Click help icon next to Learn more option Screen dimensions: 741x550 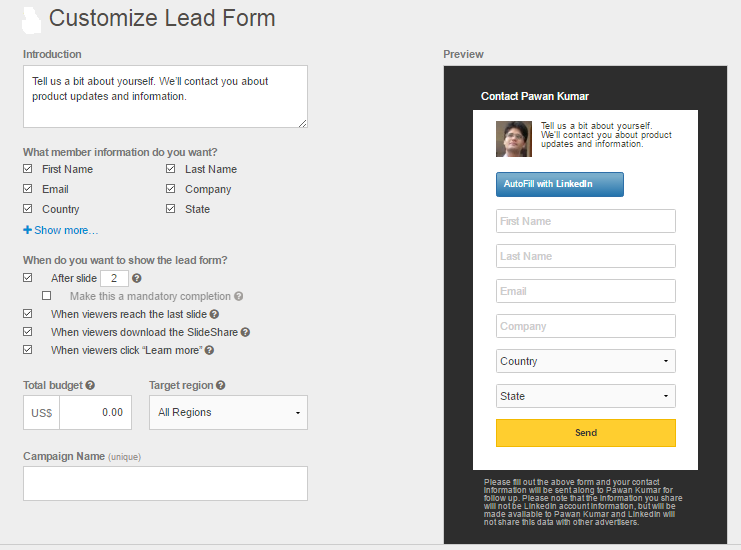click(209, 350)
